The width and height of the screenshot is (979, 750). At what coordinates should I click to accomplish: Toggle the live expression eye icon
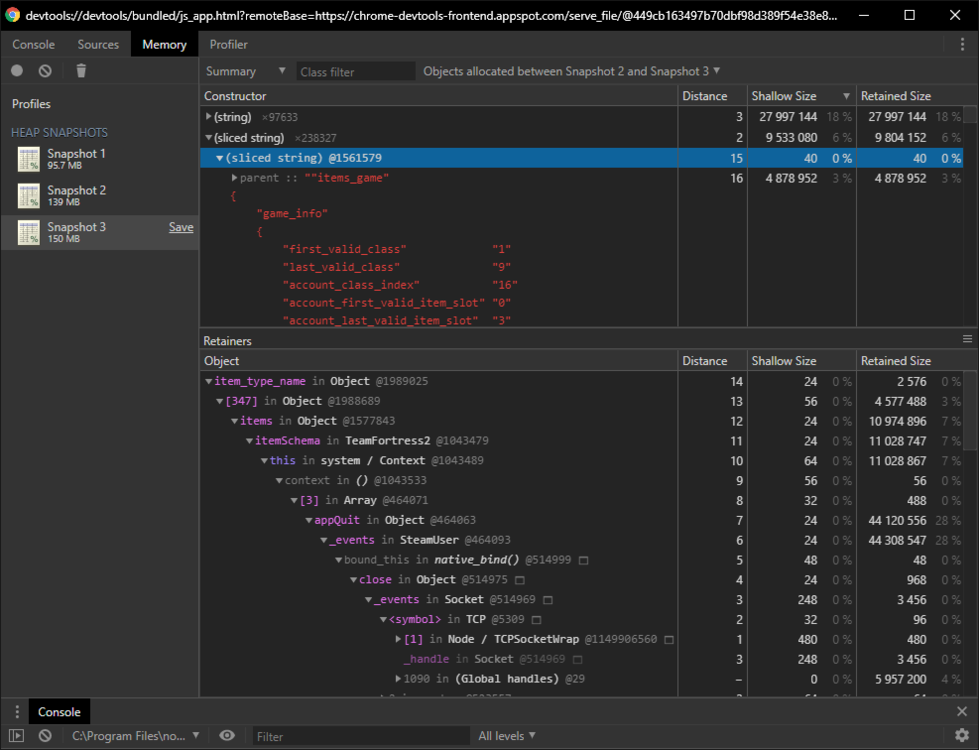point(227,736)
